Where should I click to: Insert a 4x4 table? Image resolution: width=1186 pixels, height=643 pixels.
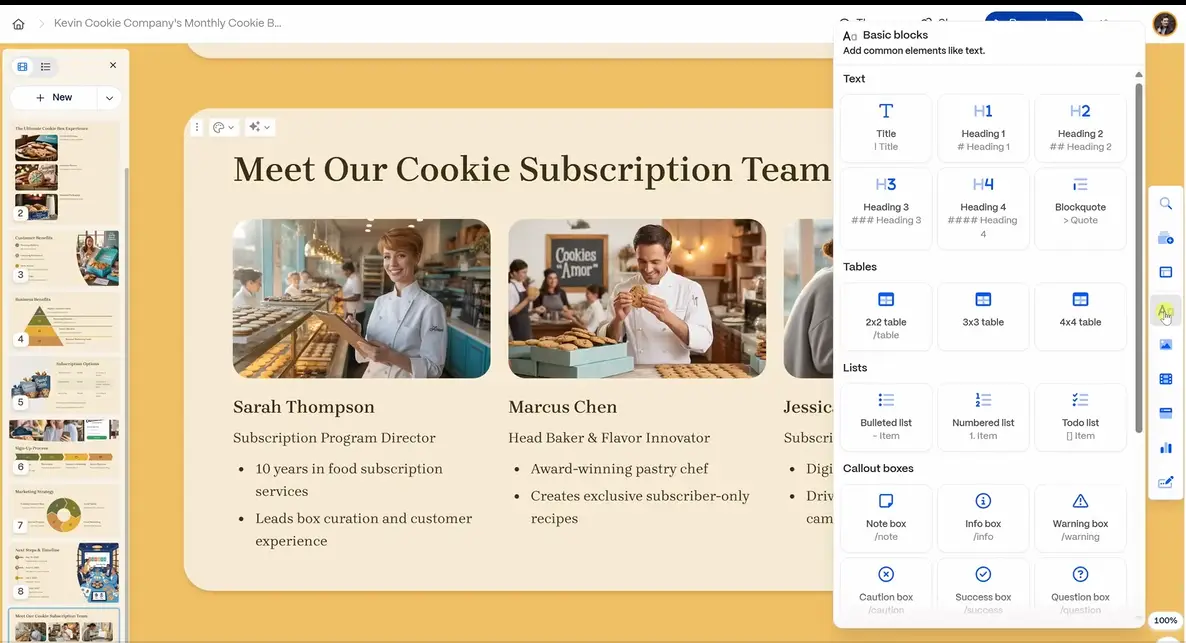(x=1080, y=316)
